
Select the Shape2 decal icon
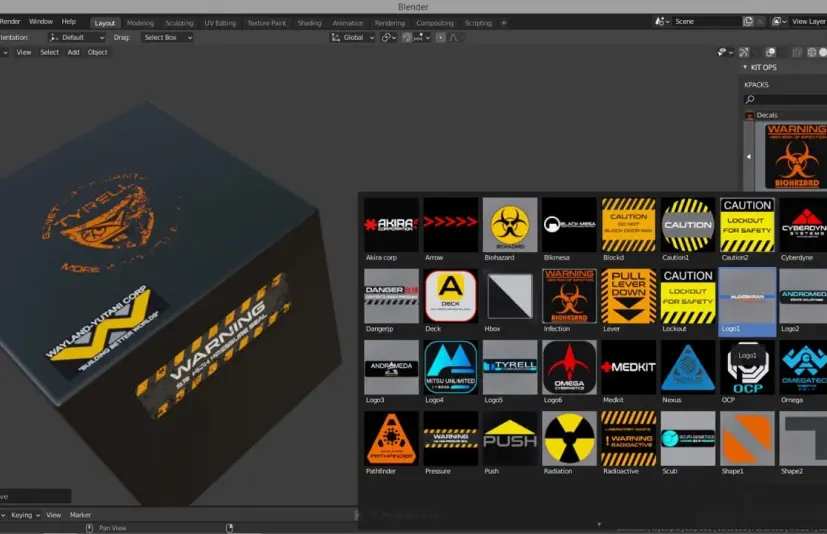pos(803,438)
